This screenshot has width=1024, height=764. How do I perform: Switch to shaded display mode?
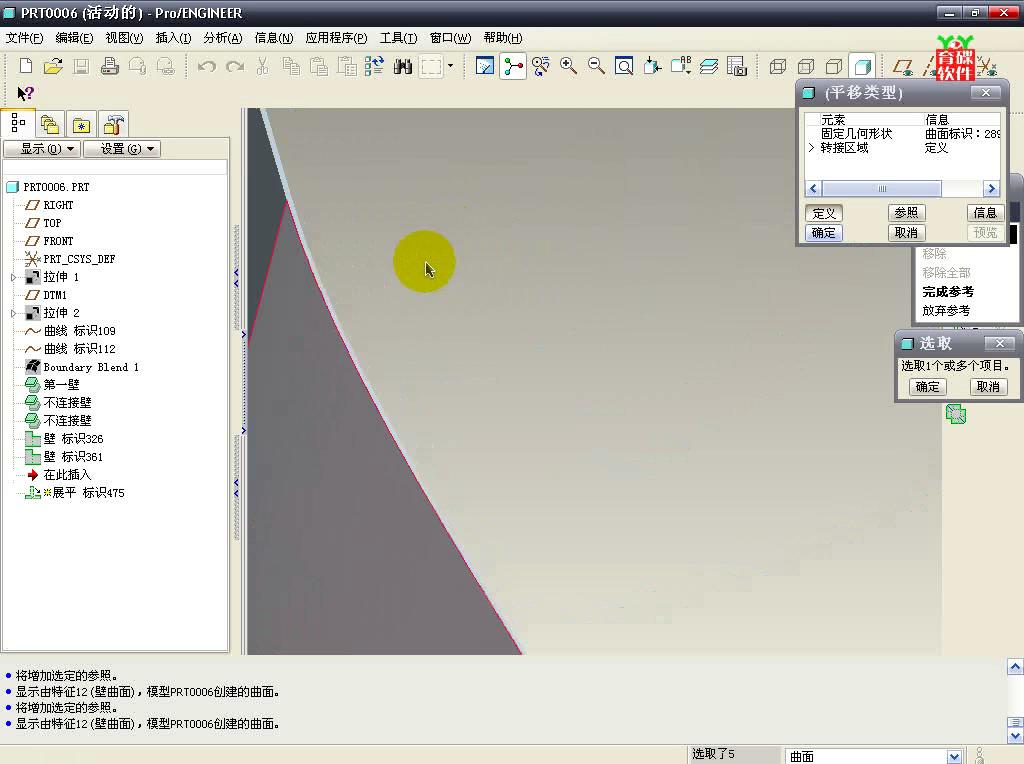point(862,66)
